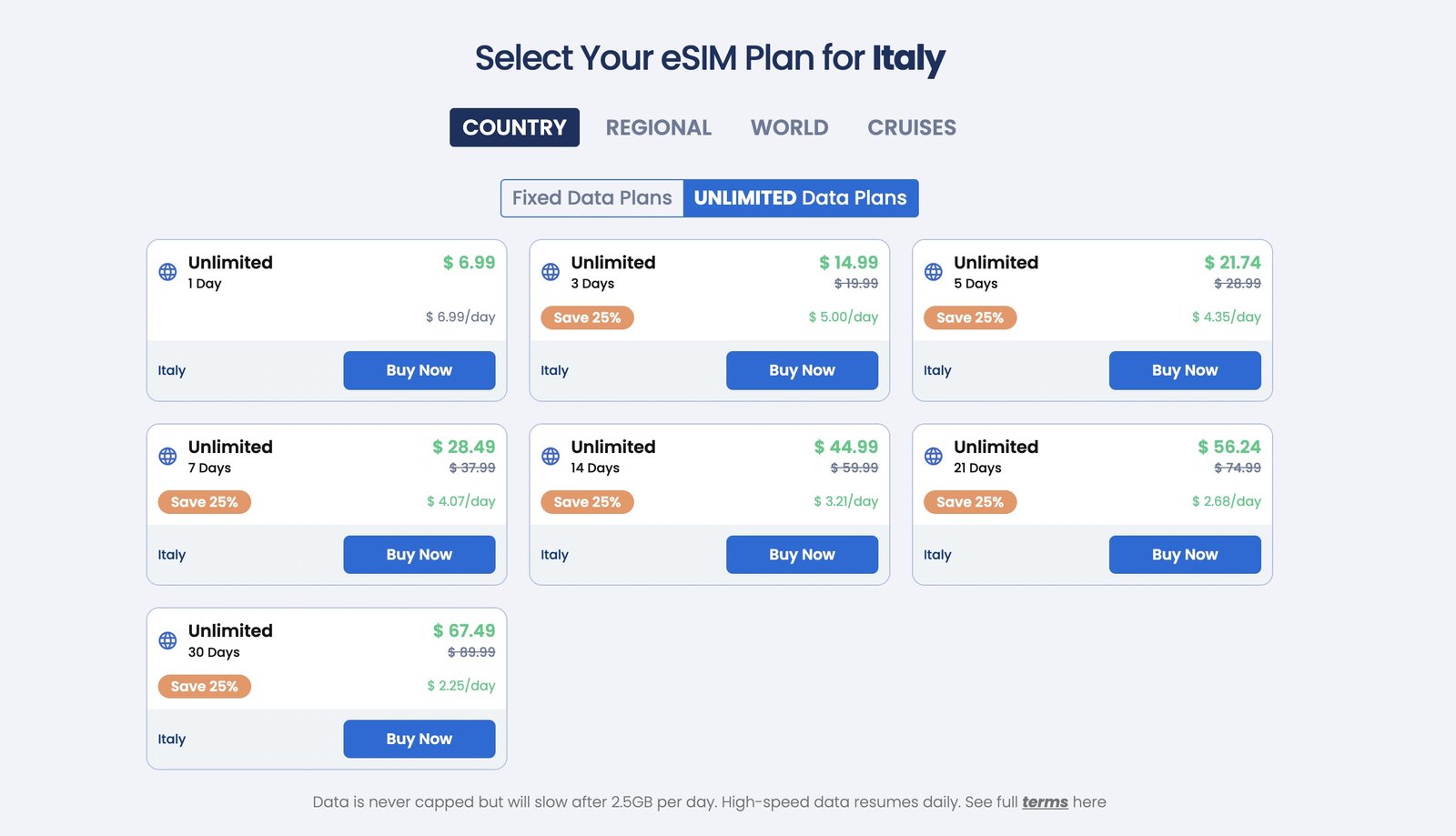Viewport: 1456px width, 836px height.
Task: Click the Save 25% badge on 30 Days plan
Action: click(x=204, y=686)
